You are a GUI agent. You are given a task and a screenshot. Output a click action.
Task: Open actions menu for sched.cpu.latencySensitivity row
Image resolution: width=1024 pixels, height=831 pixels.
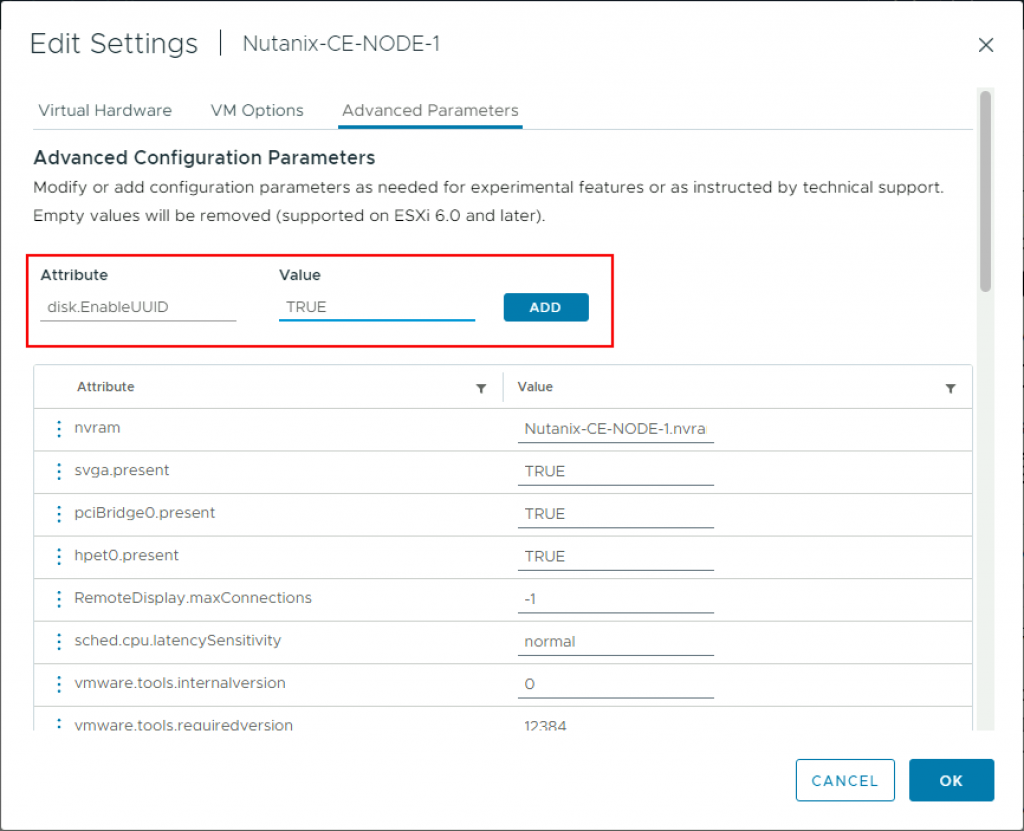click(58, 641)
